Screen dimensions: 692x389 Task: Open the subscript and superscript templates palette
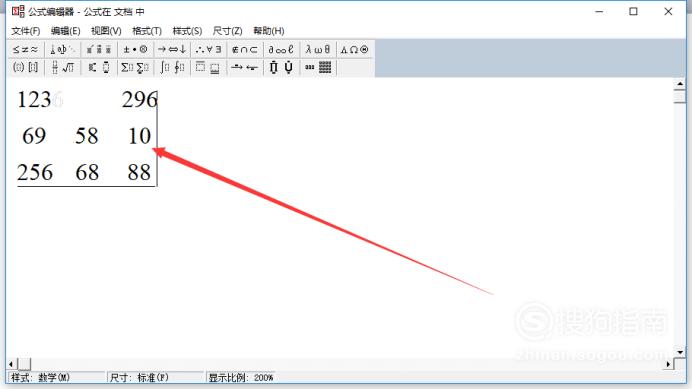coord(99,67)
